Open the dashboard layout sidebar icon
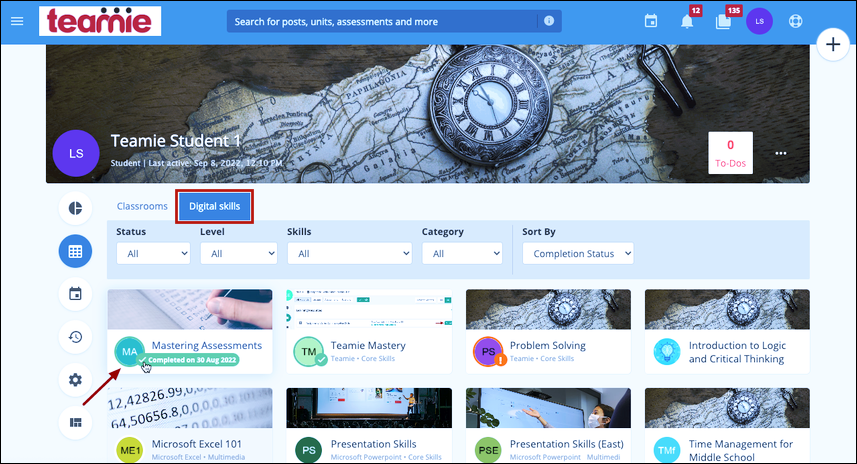This screenshot has height=464, width=857. [75, 422]
